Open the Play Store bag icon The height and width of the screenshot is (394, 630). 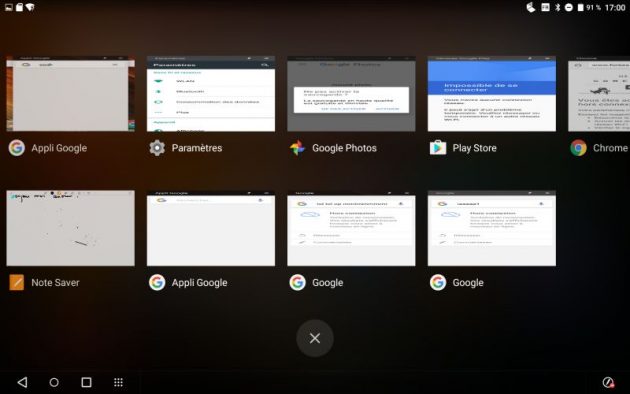pyautogui.click(x=438, y=148)
